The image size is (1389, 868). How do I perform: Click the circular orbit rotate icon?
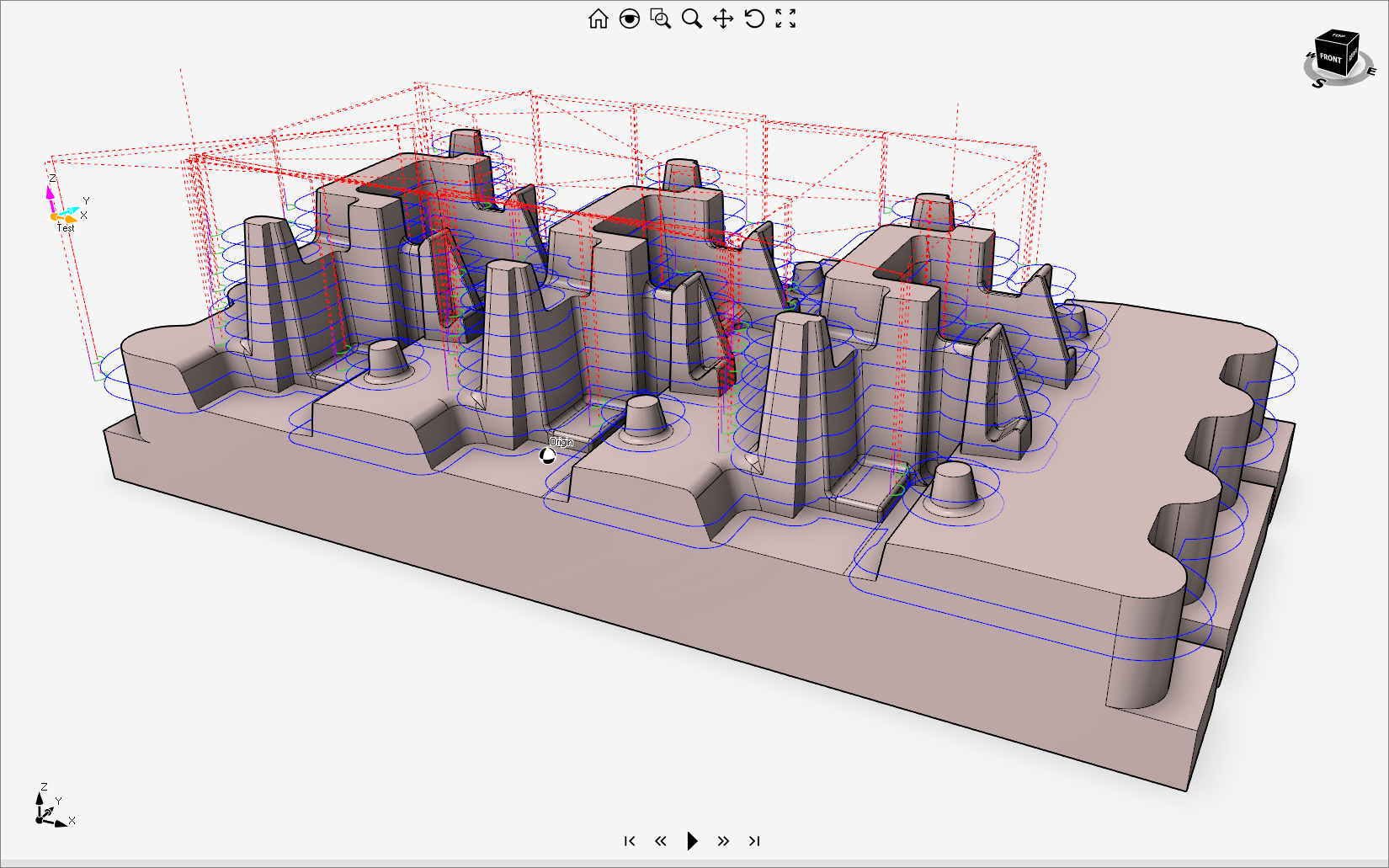pos(754,19)
